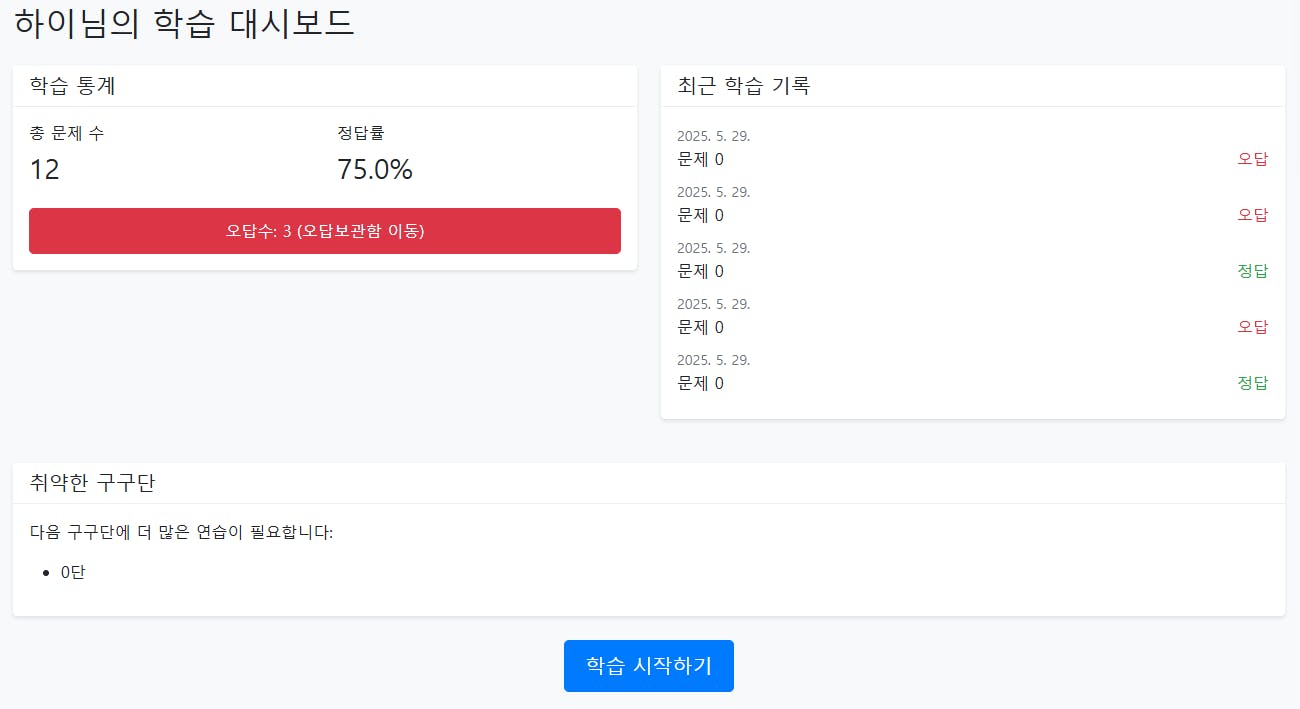Click the 정답률 label

[361, 133]
